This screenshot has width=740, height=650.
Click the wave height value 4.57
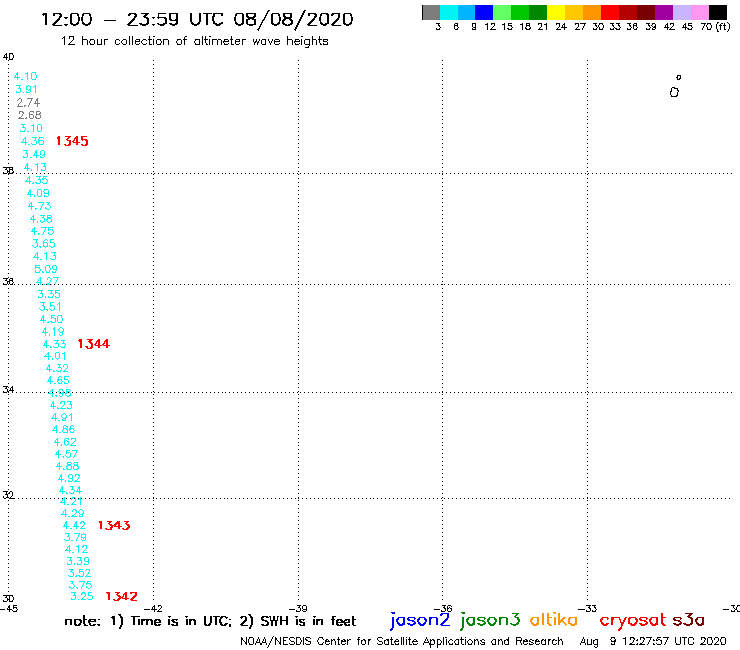[x=67, y=454]
